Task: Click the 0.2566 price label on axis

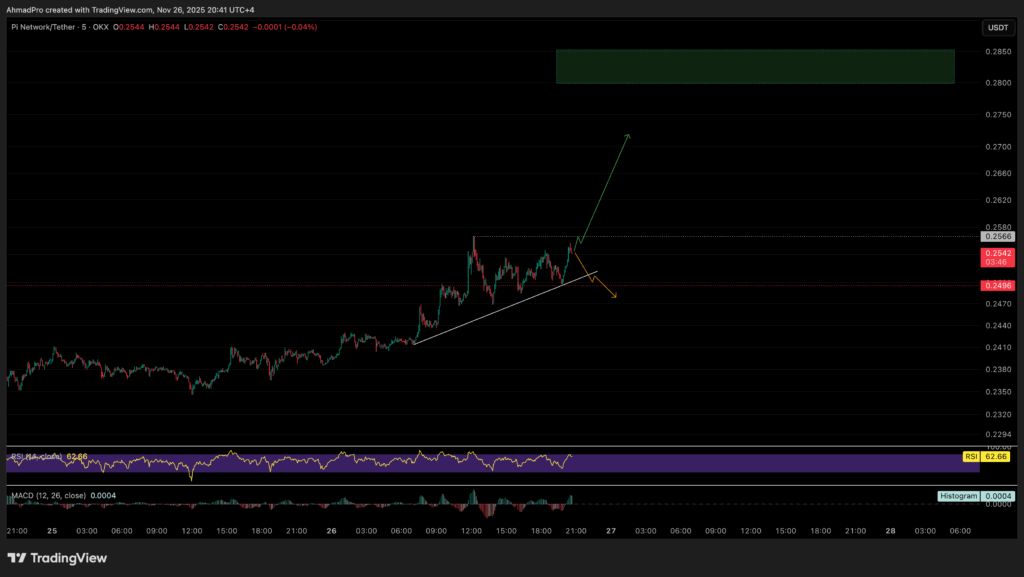Action: 998,237
